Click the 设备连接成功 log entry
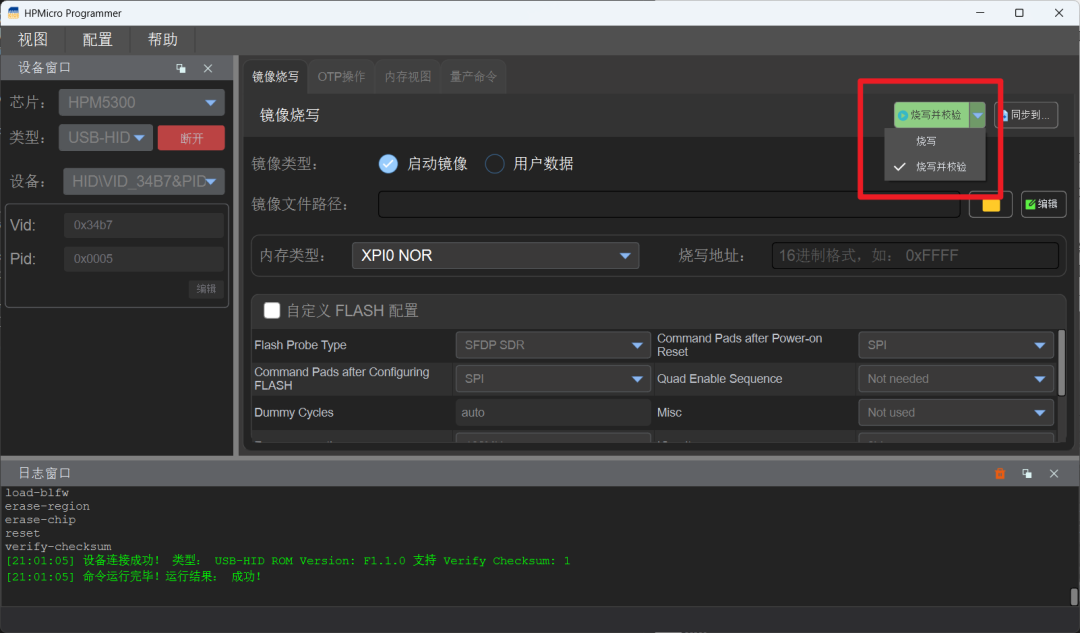The width and height of the screenshot is (1080, 633). click(x=288, y=561)
